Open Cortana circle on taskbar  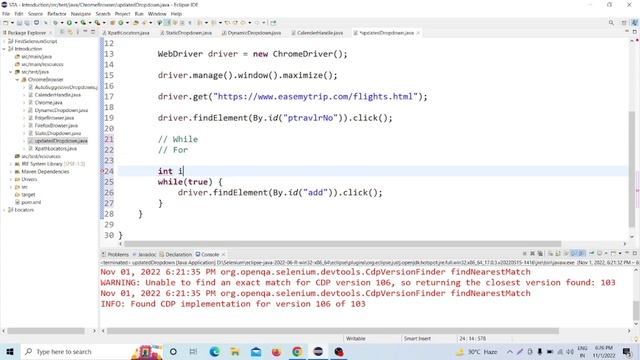pos(173,351)
